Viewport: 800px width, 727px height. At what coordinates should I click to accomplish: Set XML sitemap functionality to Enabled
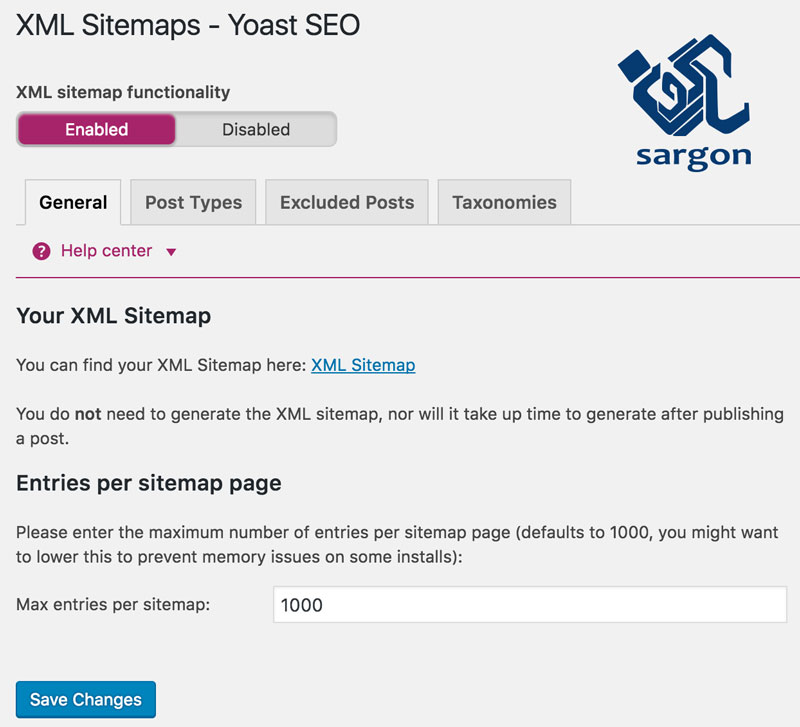(x=96, y=130)
